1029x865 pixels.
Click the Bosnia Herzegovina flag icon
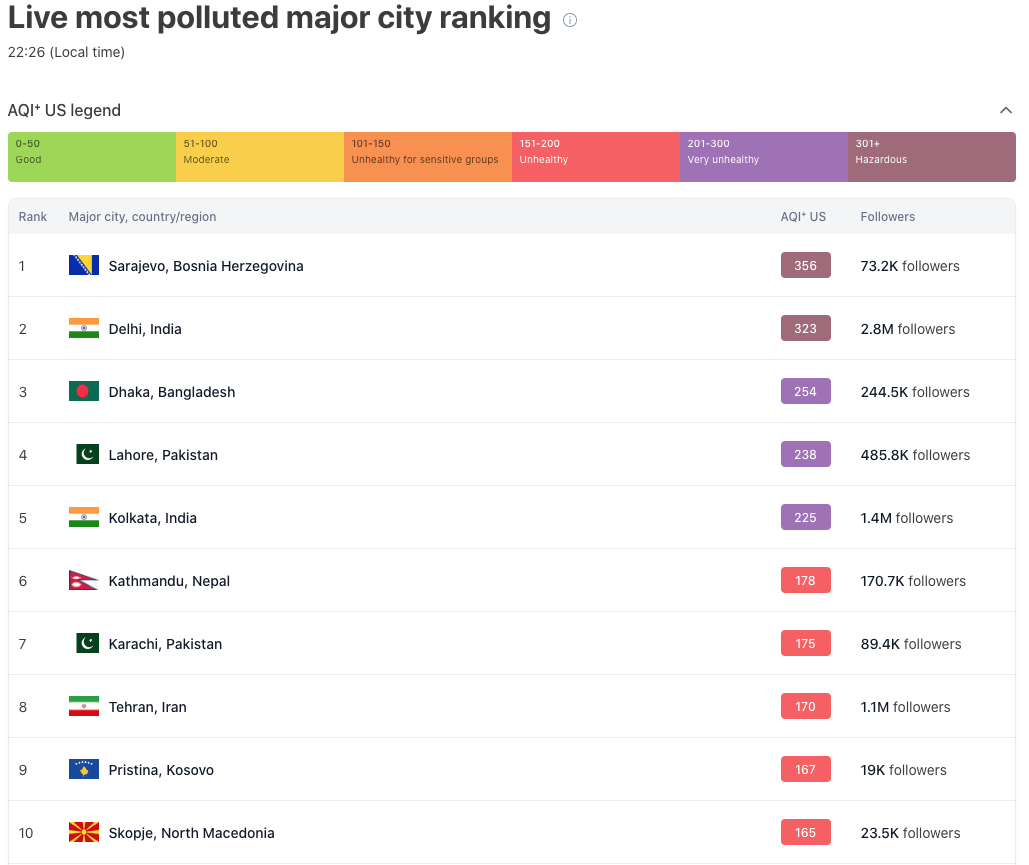tap(84, 265)
